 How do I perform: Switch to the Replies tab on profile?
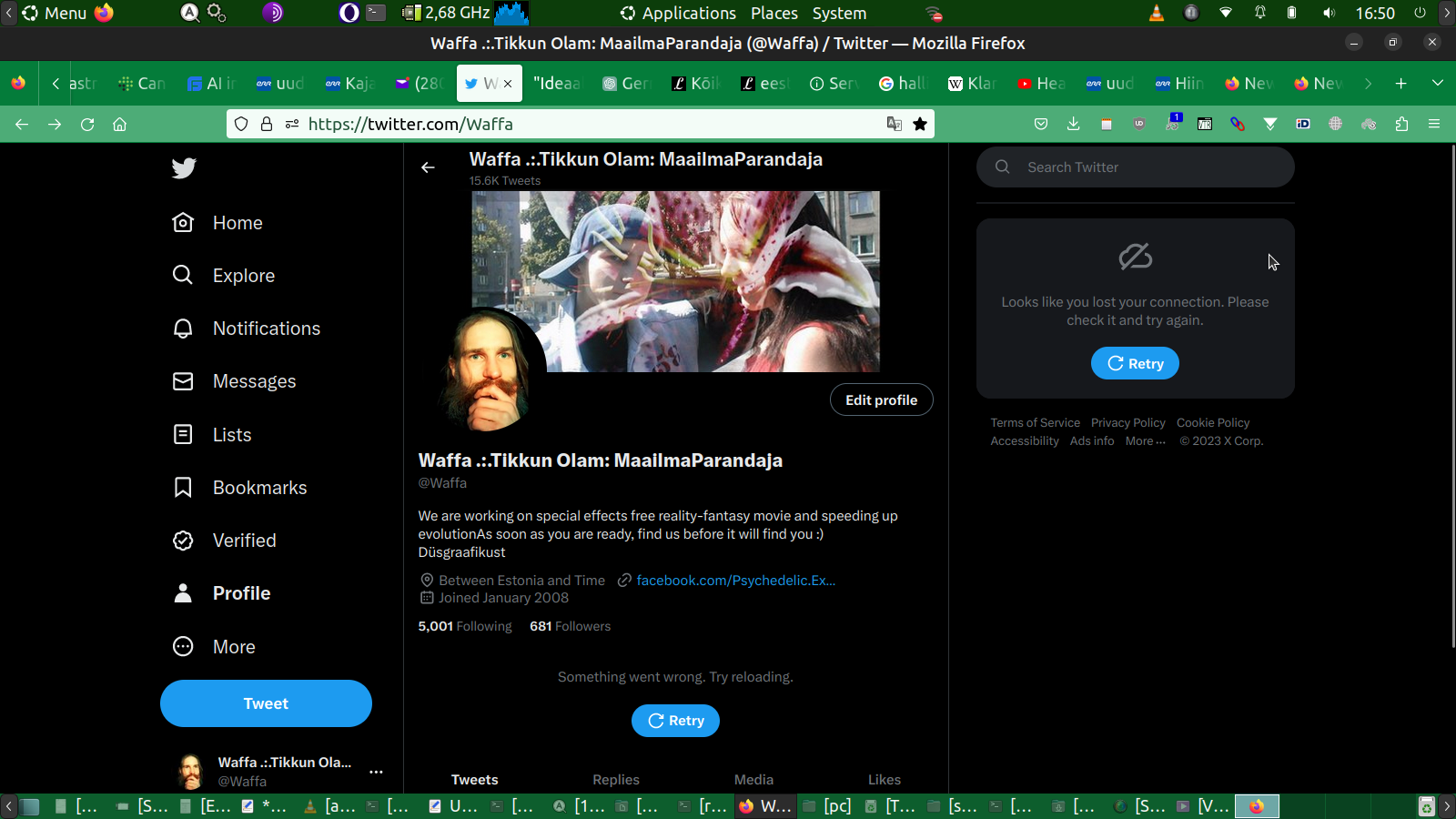(x=616, y=780)
